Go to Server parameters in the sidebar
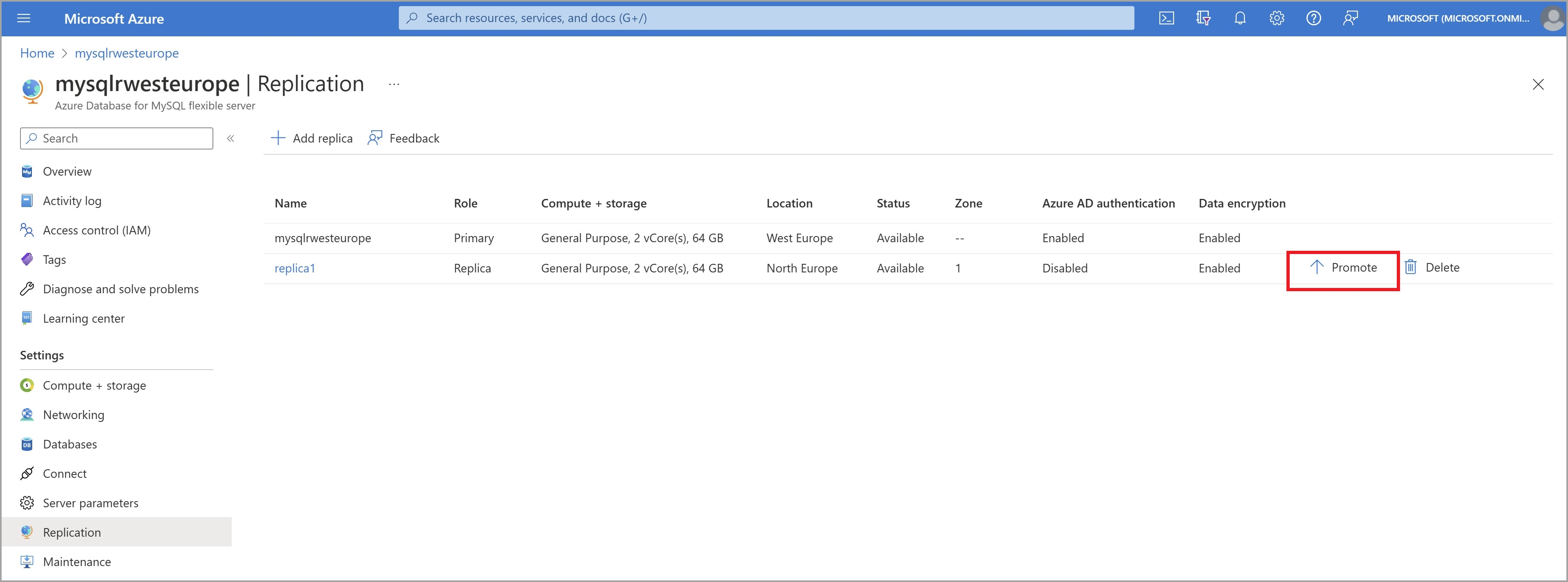1568x582 pixels. [91, 503]
